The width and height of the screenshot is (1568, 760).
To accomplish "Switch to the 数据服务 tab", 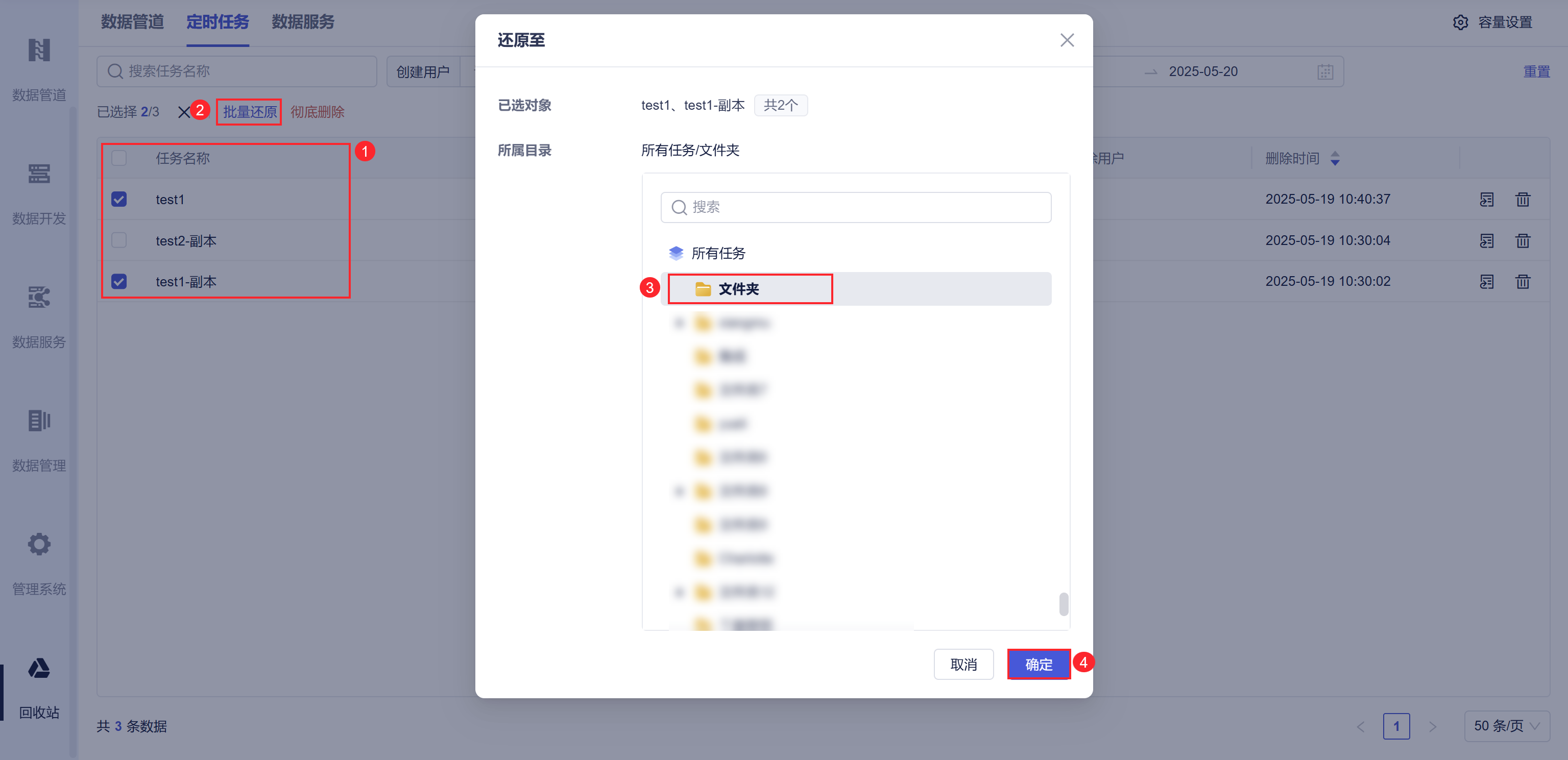I will (x=303, y=22).
